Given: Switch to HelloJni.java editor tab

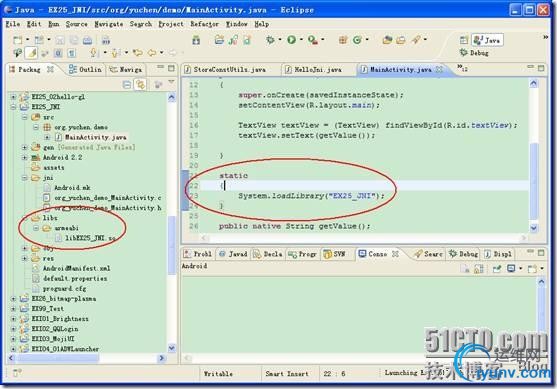Looking at the screenshot, I should point(318,69).
